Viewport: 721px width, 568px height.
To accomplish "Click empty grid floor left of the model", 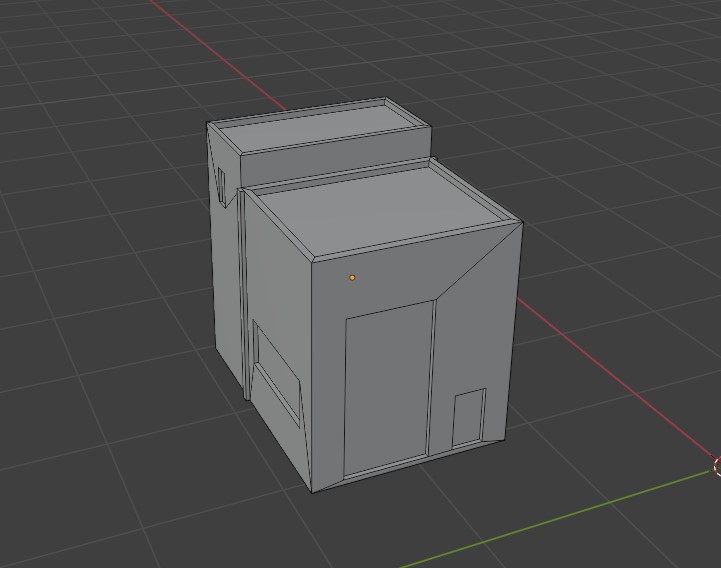I will click(100, 350).
